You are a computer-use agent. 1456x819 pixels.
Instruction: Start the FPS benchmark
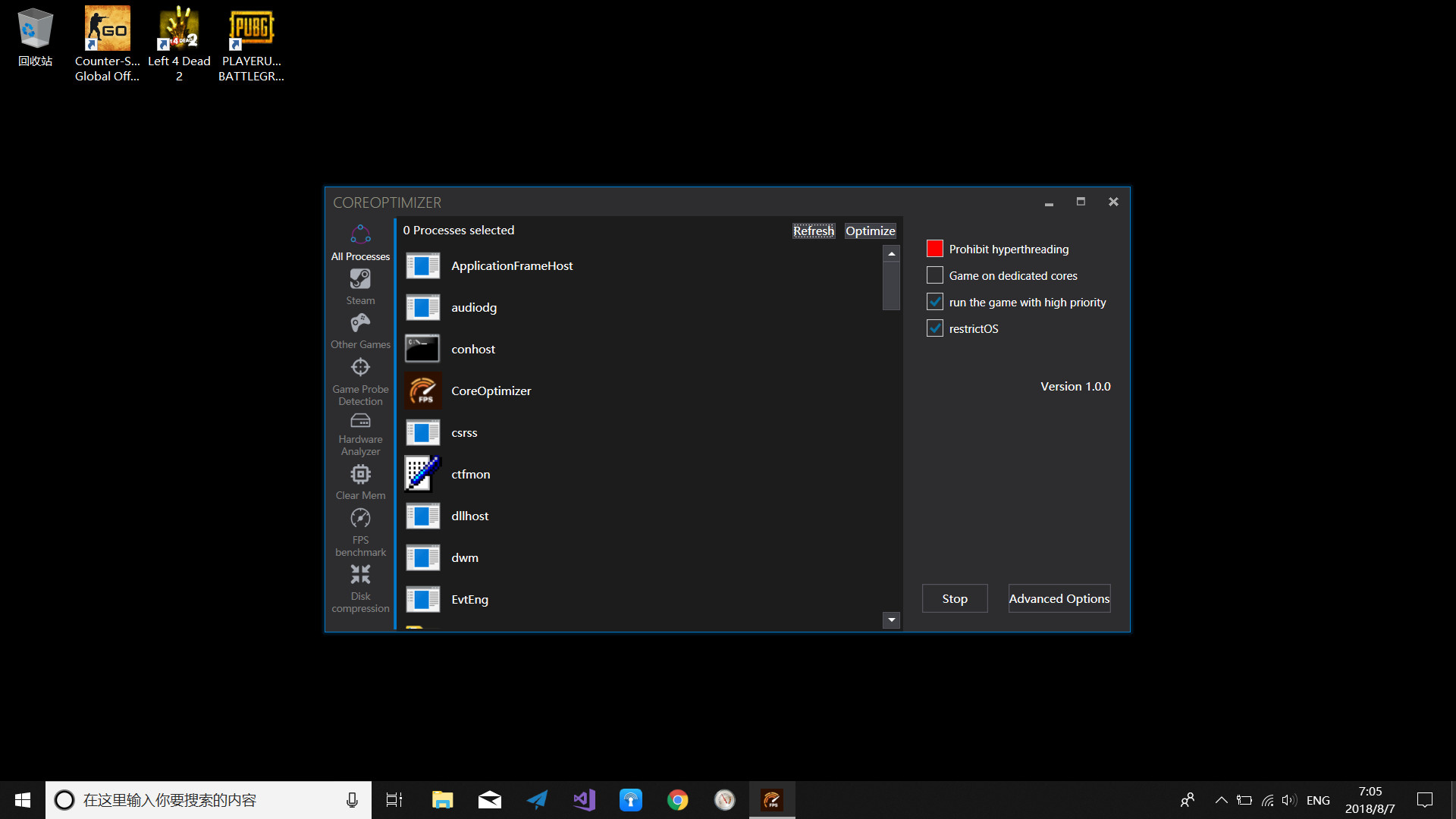[360, 529]
